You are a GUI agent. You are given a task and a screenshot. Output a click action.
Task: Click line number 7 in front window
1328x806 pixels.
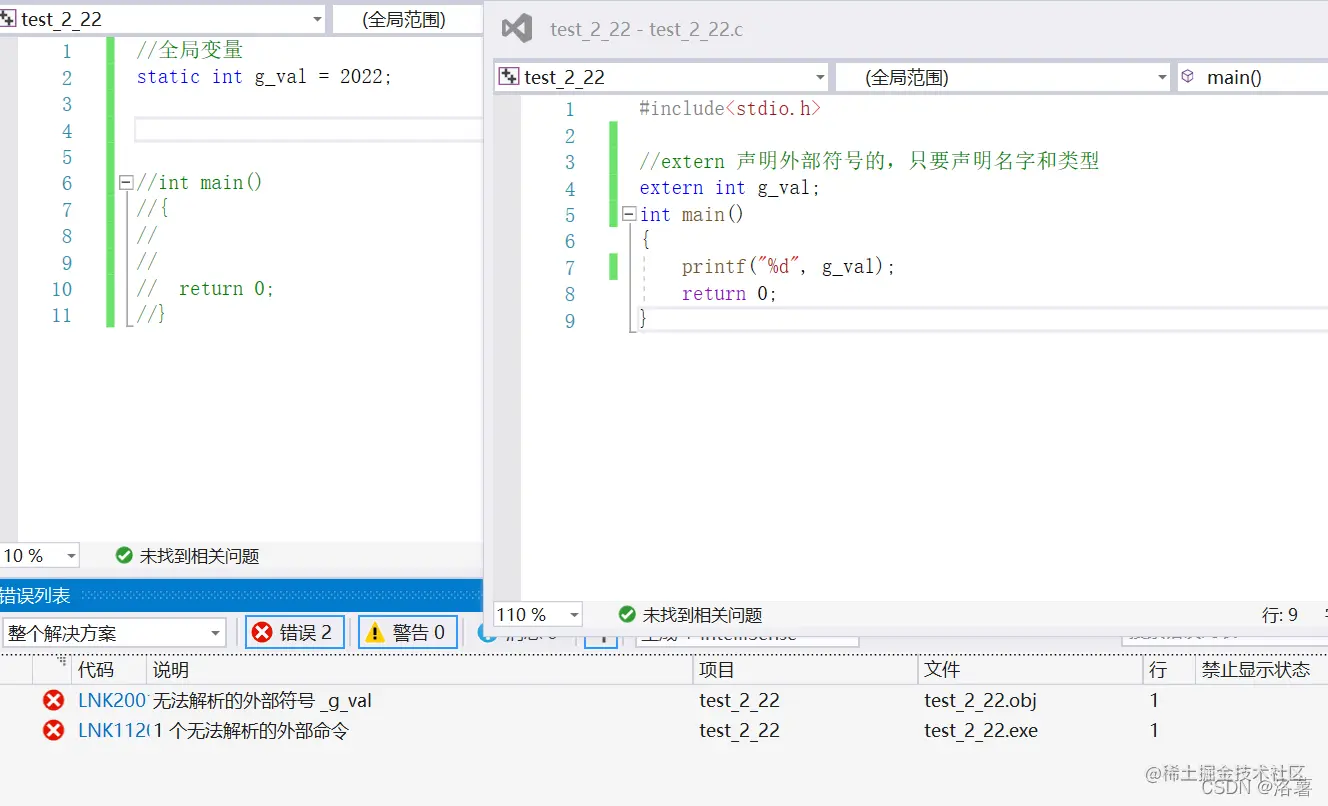[569, 267]
